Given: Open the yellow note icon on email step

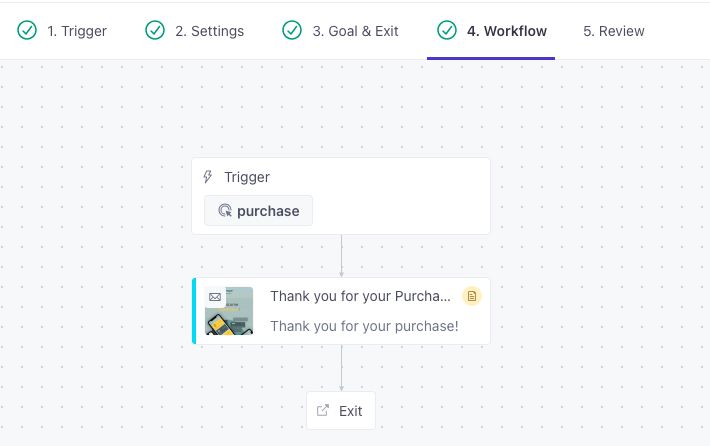Looking at the screenshot, I should pos(472,296).
